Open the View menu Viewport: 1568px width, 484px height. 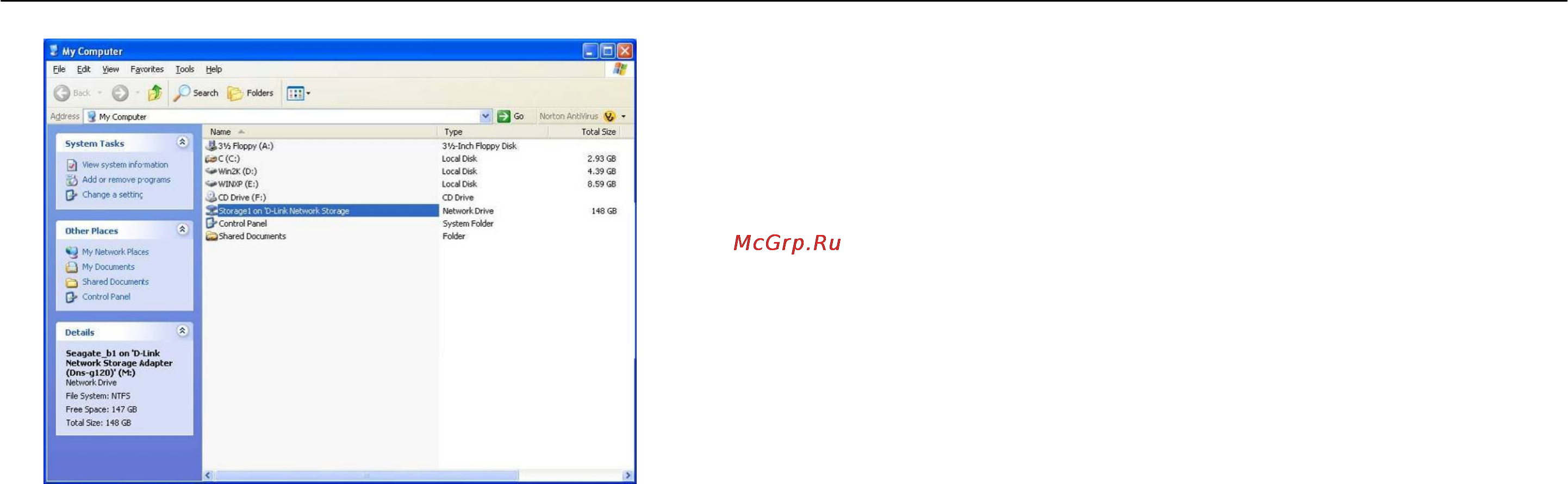tap(110, 70)
